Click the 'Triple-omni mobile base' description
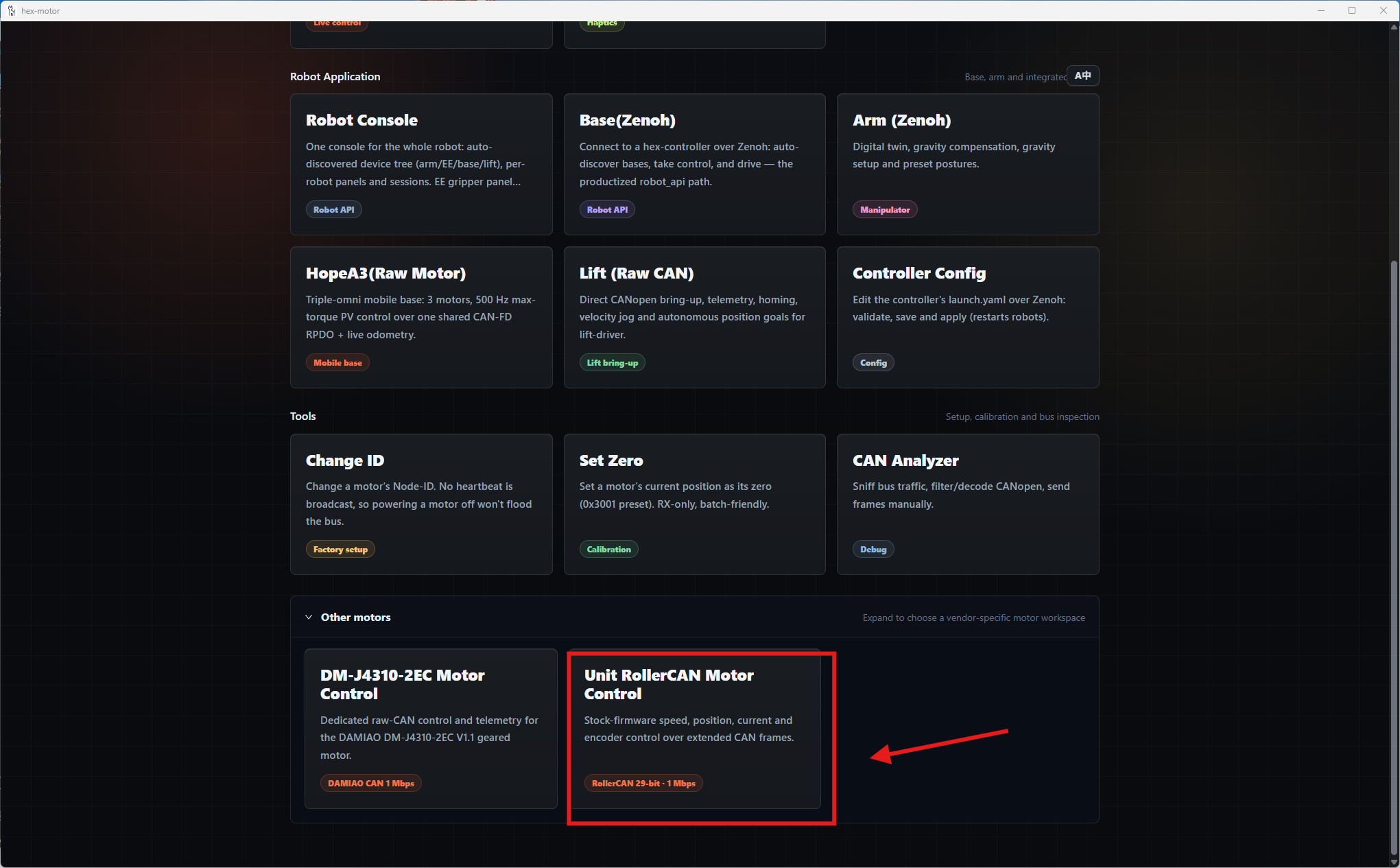Image resolution: width=1400 pixels, height=868 pixels. pyautogui.click(x=420, y=317)
